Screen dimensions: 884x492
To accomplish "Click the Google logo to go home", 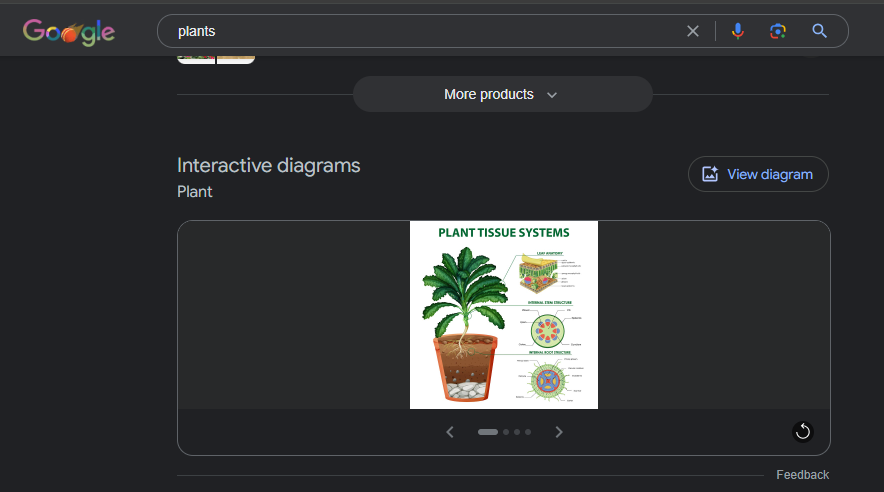I will pyautogui.click(x=69, y=32).
